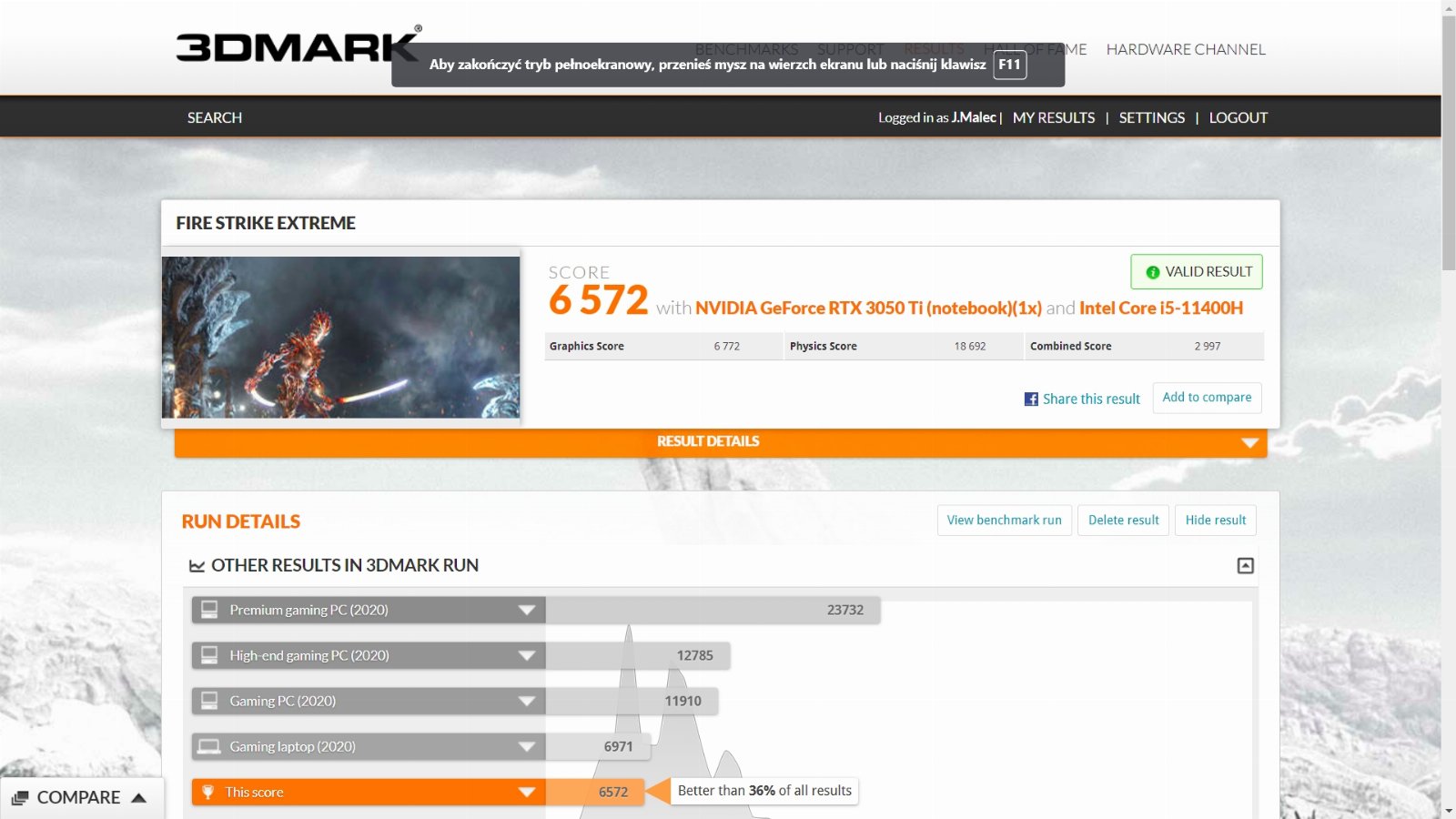Click the Gaming PC 11910 score value
Viewport: 1456px width, 819px height.
click(682, 701)
